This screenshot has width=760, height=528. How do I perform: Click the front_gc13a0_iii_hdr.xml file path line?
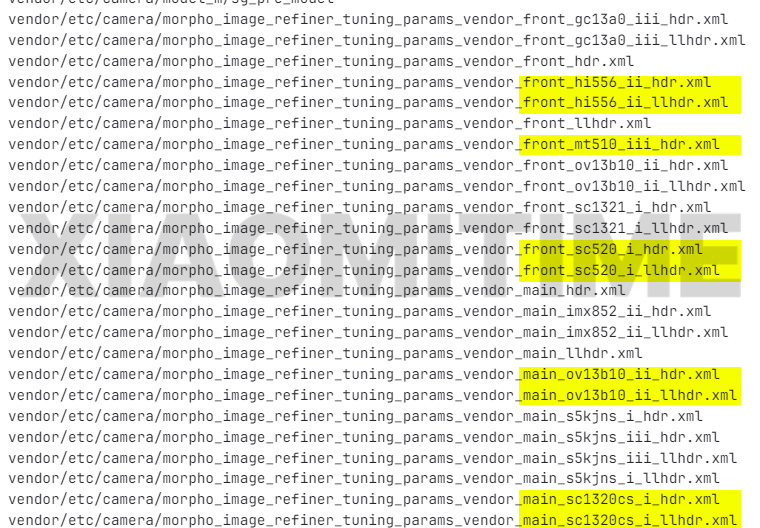368,19
